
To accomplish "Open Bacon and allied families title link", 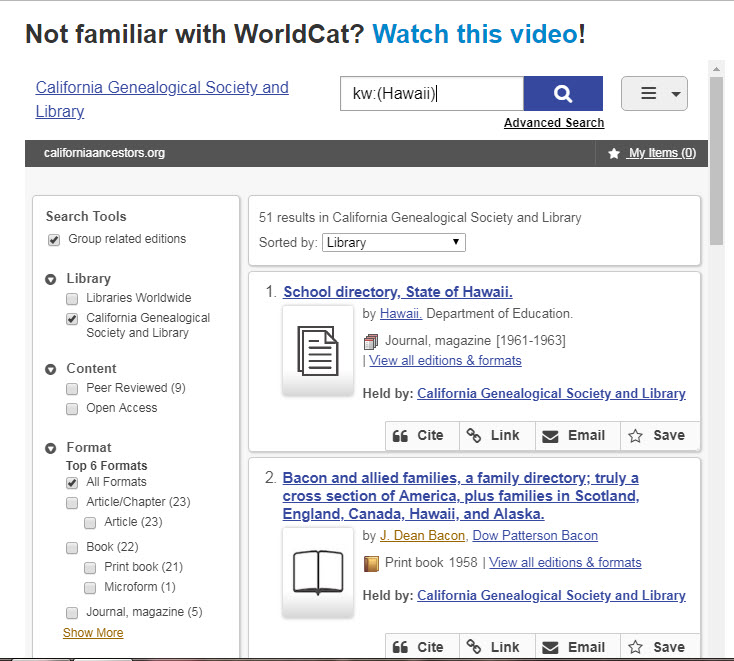I will pos(461,496).
